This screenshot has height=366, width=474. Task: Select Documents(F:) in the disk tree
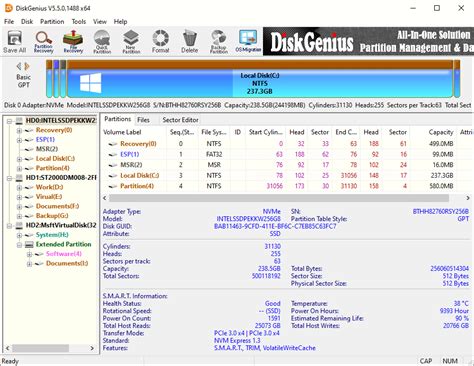(57, 206)
